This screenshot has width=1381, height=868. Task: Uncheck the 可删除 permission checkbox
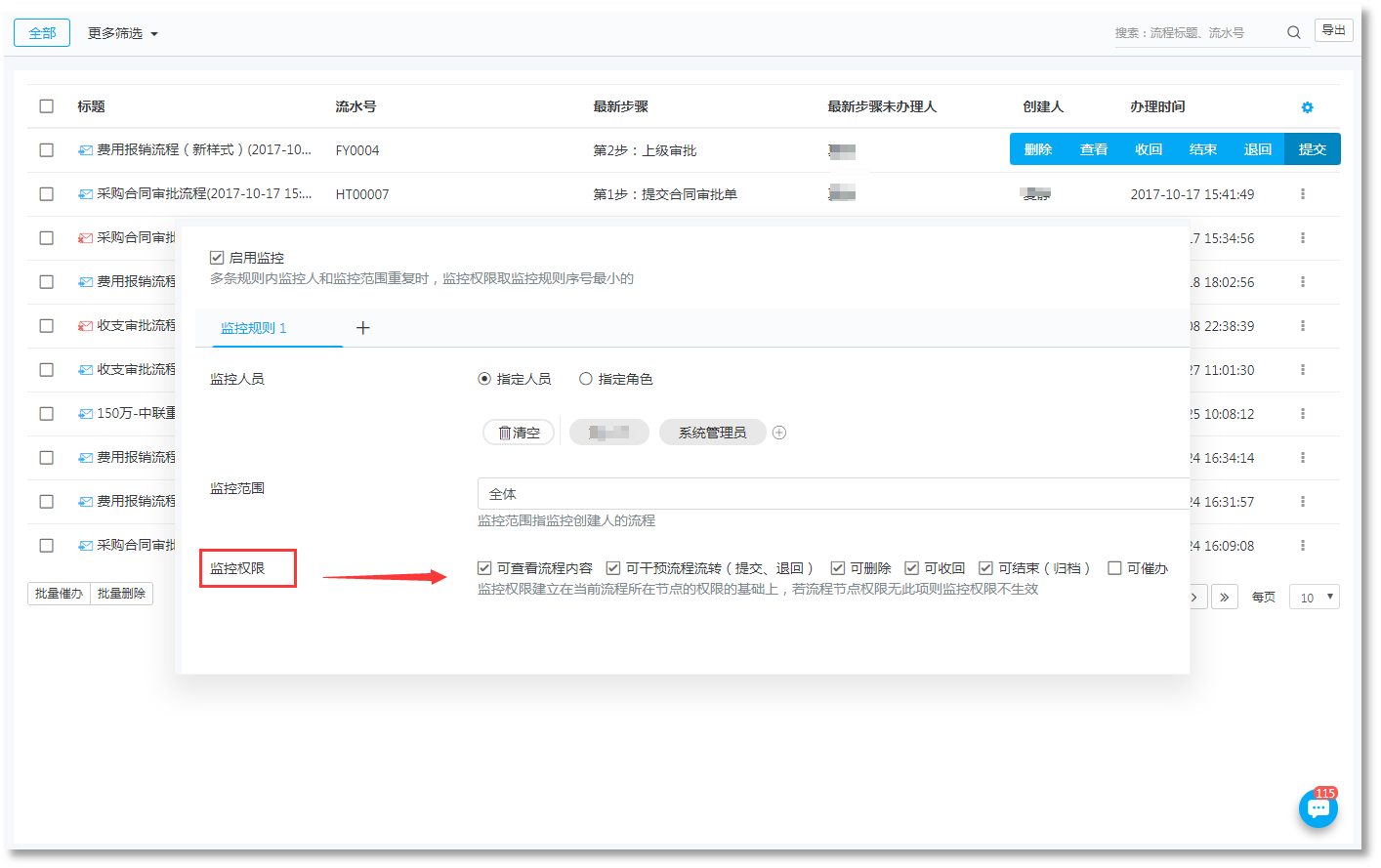838,568
